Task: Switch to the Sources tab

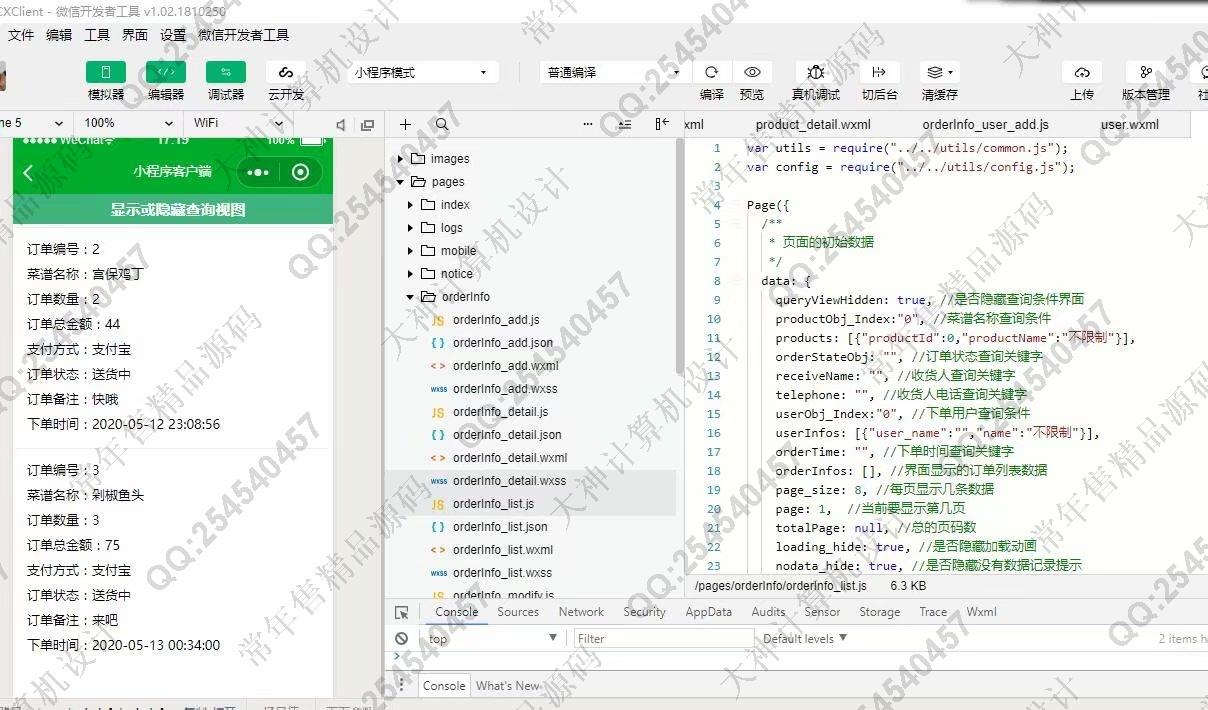Action: click(518, 612)
